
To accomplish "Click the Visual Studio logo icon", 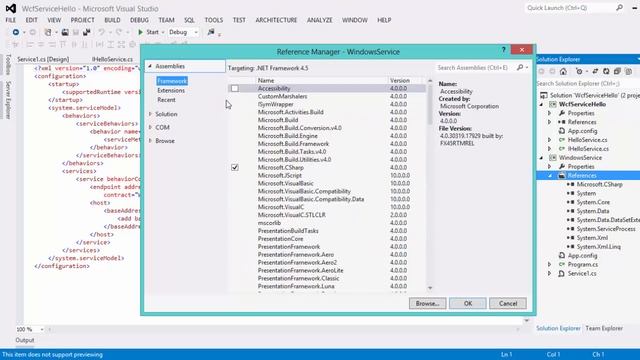I will tap(11, 8).
